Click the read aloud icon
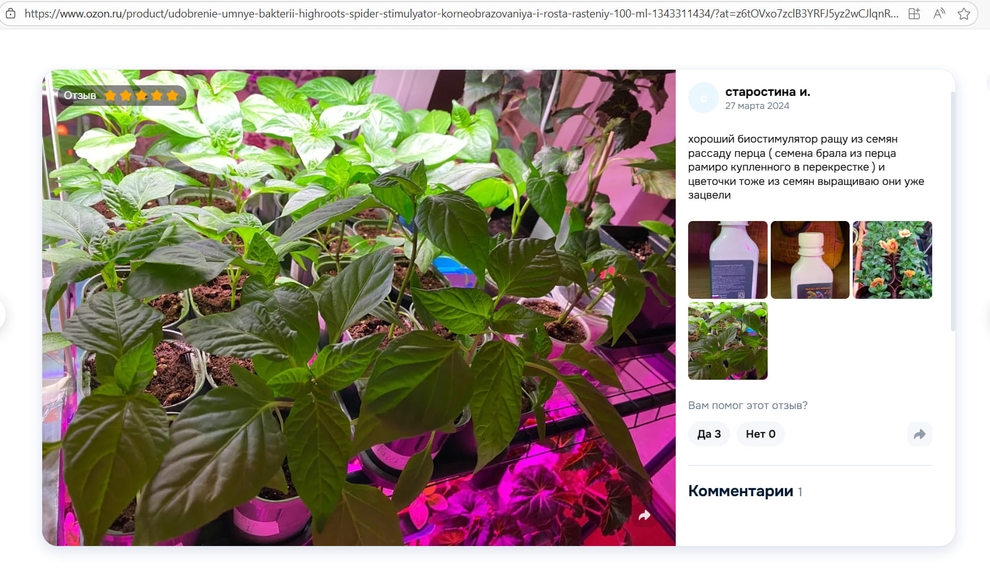Screen dimensions: 990x579 tap(939, 13)
